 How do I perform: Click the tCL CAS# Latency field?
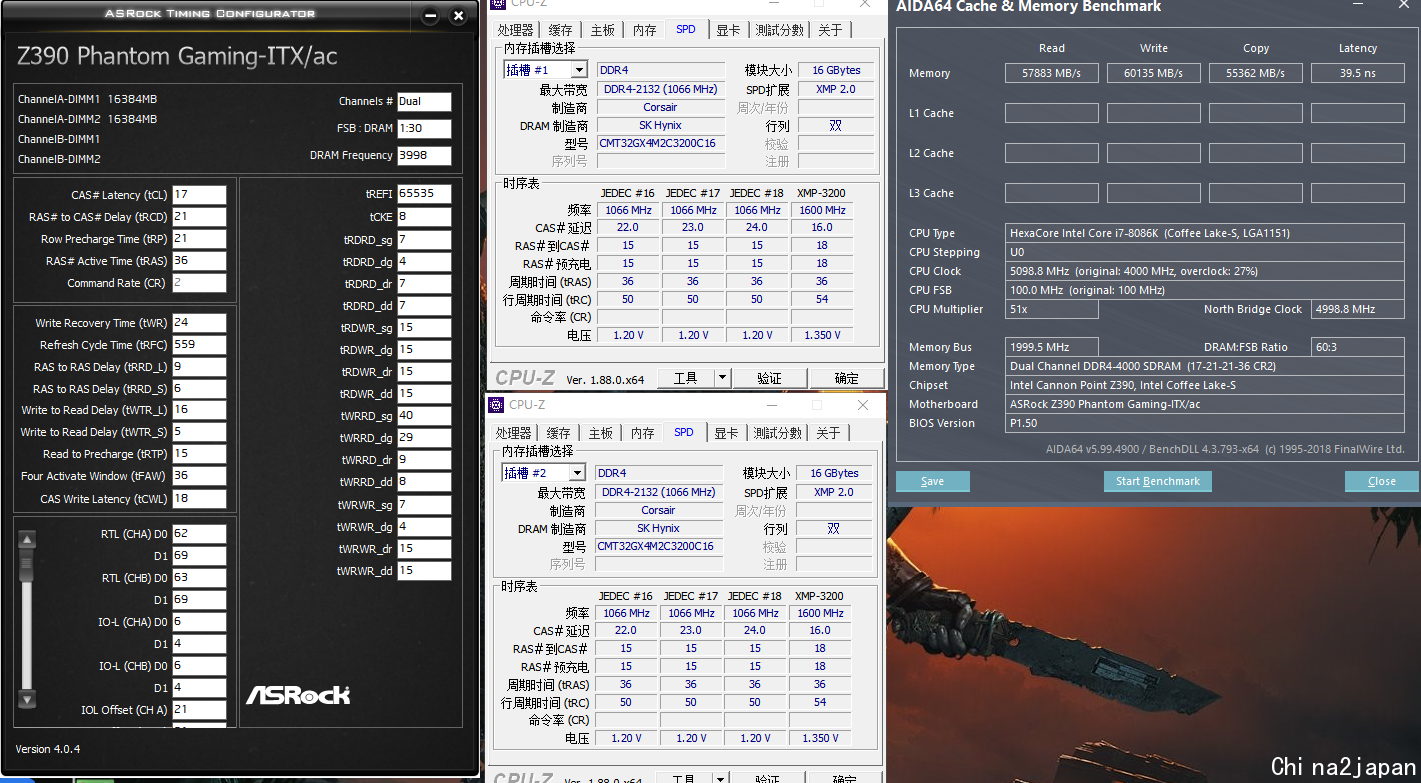199,195
